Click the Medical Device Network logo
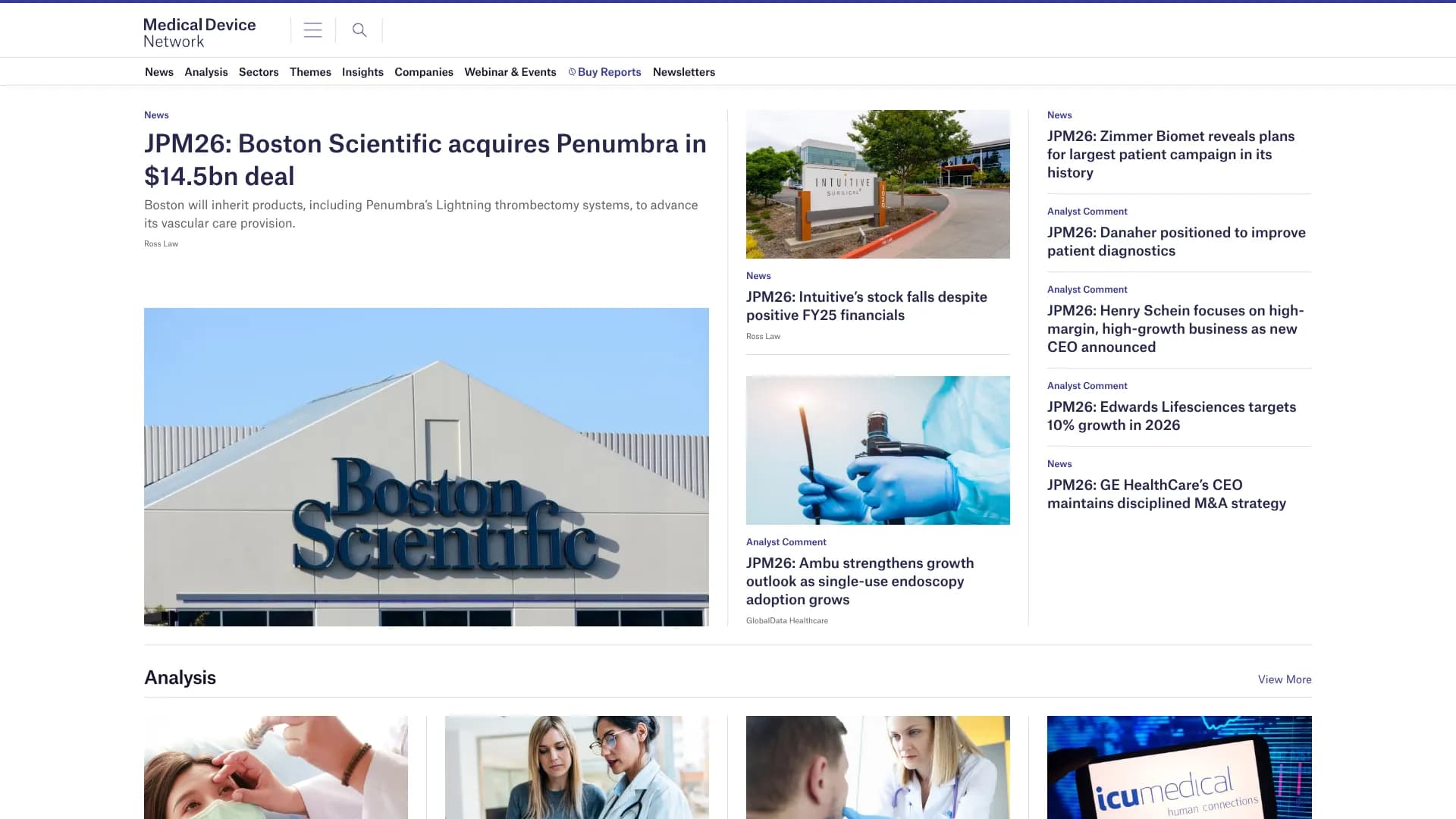Screen dimensions: 1456x819 click(200, 33)
